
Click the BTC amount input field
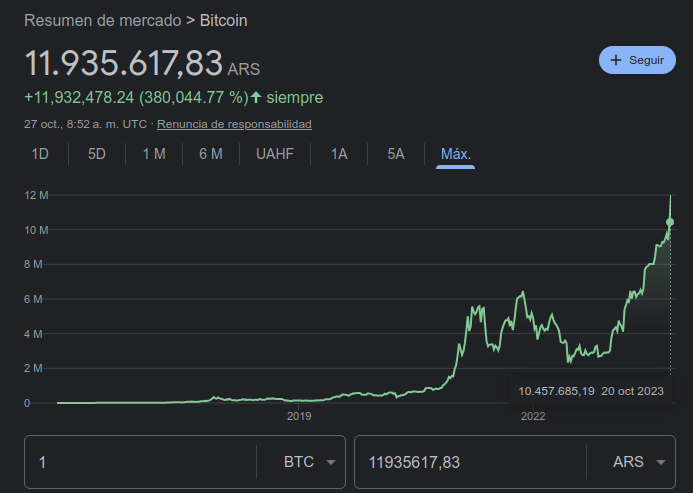pyautogui.click(x=141, y=462)
